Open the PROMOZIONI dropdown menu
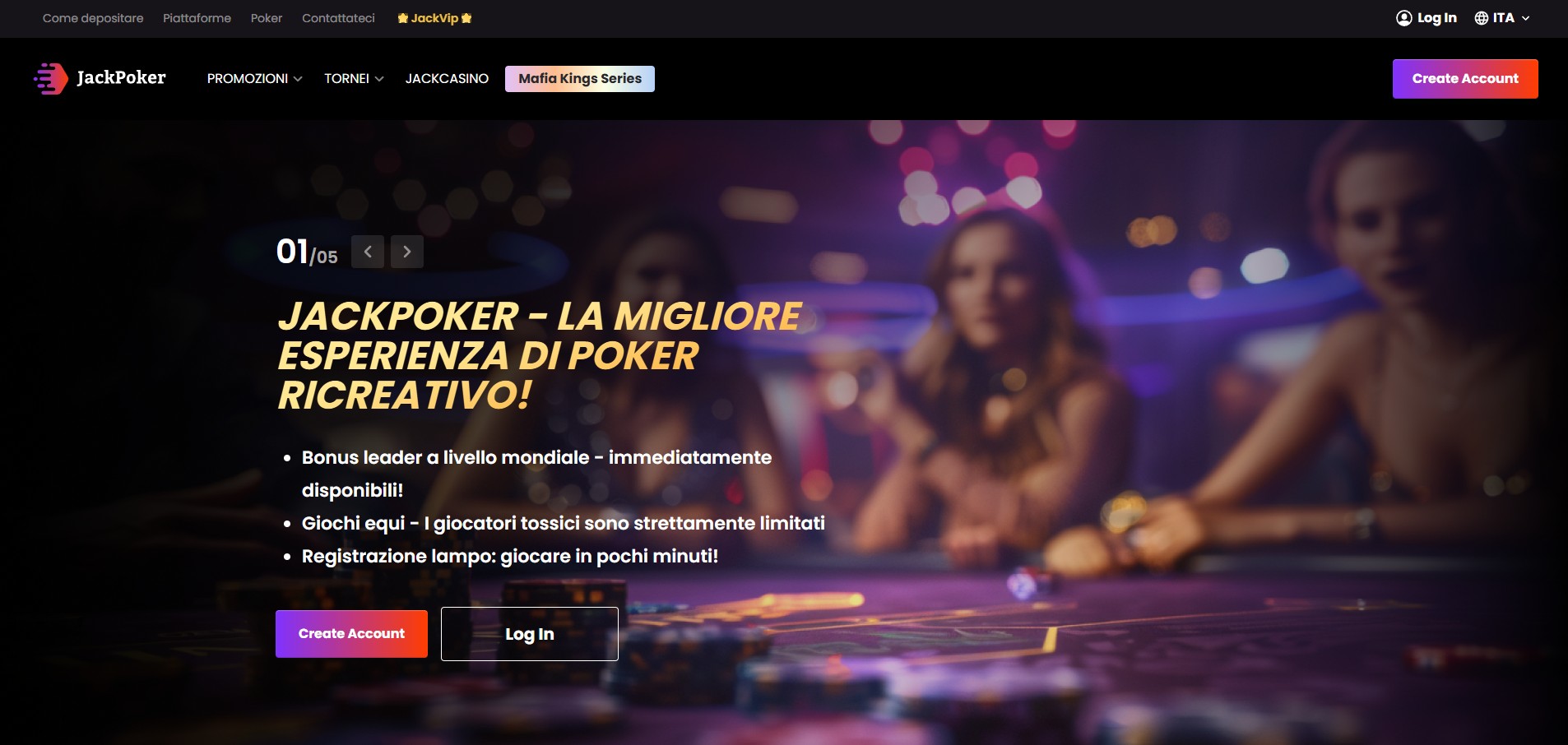1568x745 pixels. pos(254,79)
